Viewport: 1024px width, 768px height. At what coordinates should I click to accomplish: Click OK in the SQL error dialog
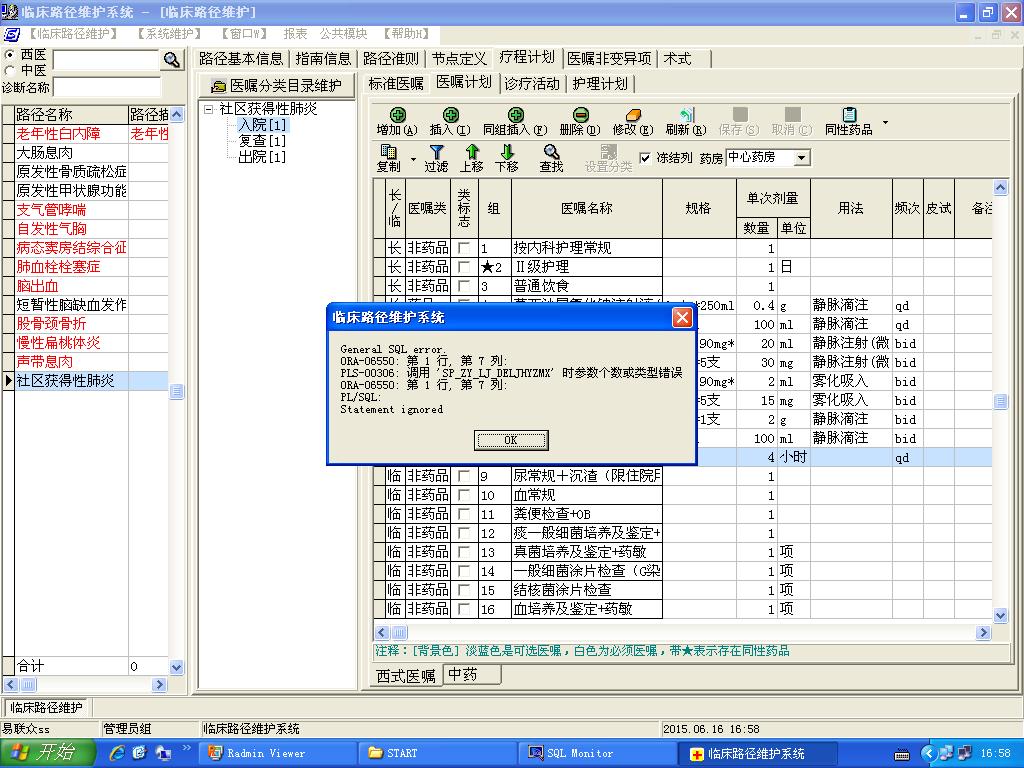[x=511, y=440]
